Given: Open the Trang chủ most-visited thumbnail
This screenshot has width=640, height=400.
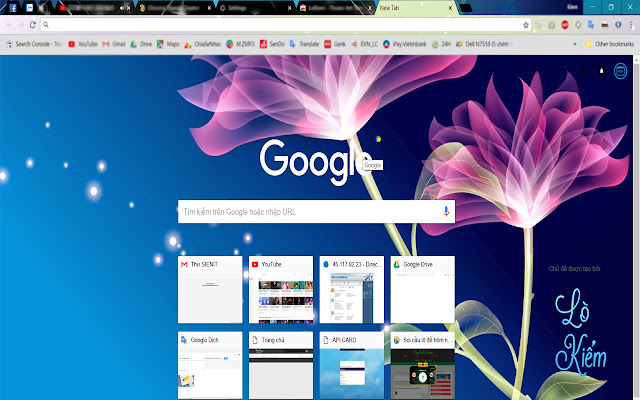Looking at the screenshot, I should pyautogui.click(x=281, y=365).
